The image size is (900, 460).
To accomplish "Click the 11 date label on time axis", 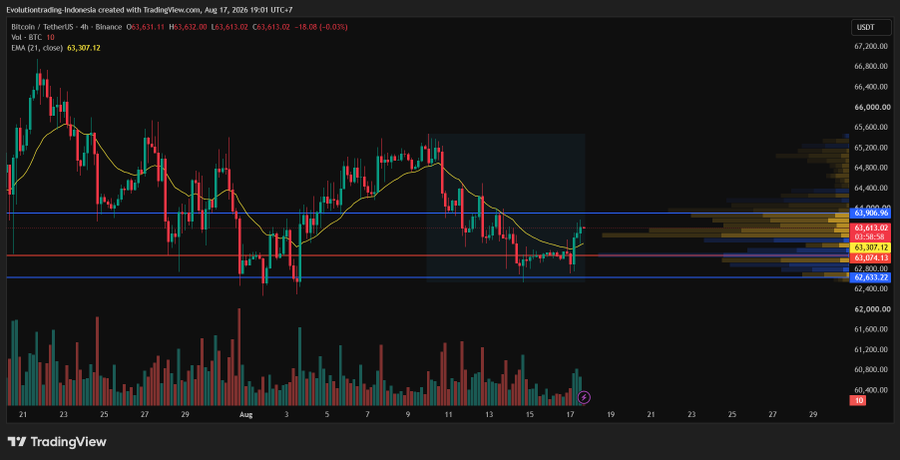I will (x=448, y=414).
